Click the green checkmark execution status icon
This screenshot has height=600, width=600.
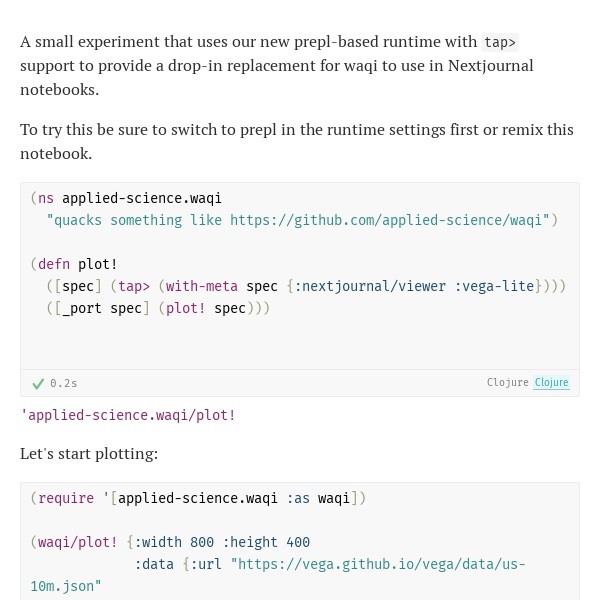tap(38, 383)
